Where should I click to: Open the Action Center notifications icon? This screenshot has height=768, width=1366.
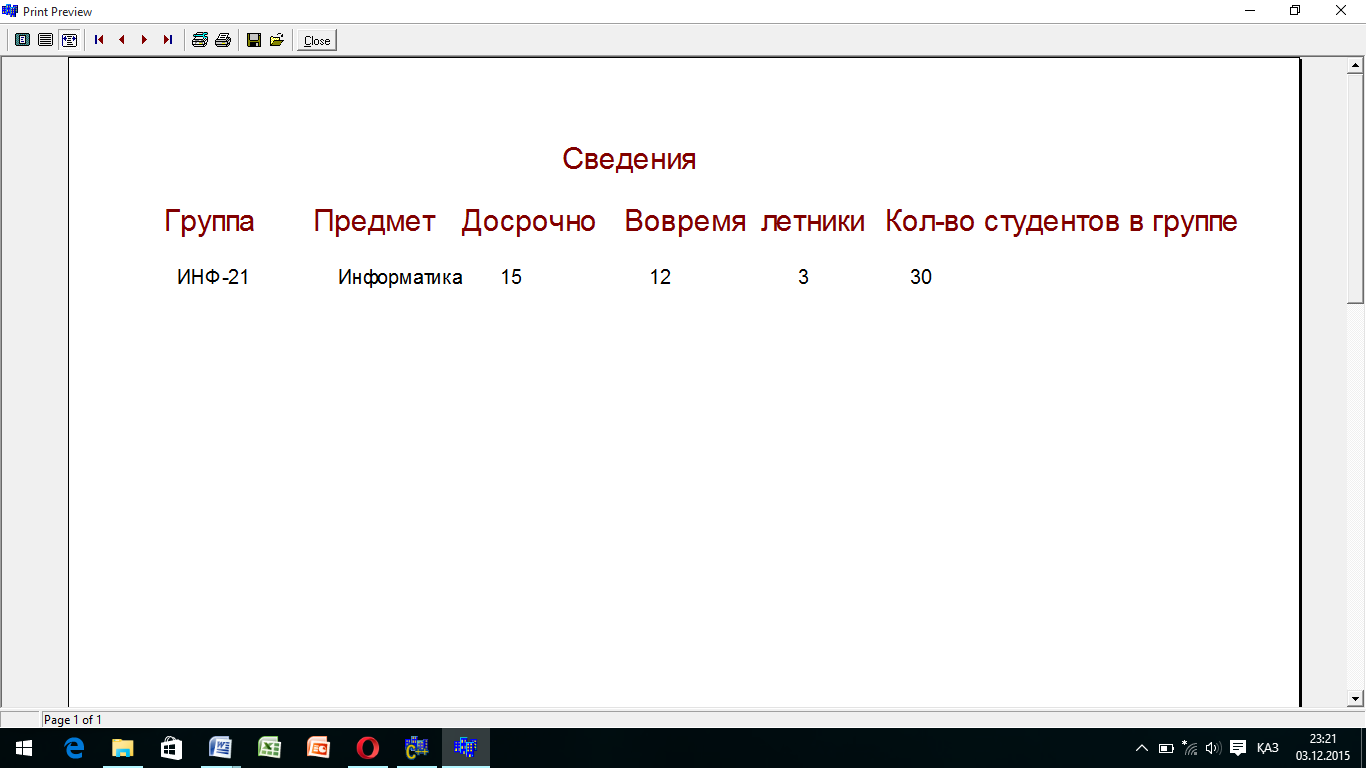click(1238, 748)
